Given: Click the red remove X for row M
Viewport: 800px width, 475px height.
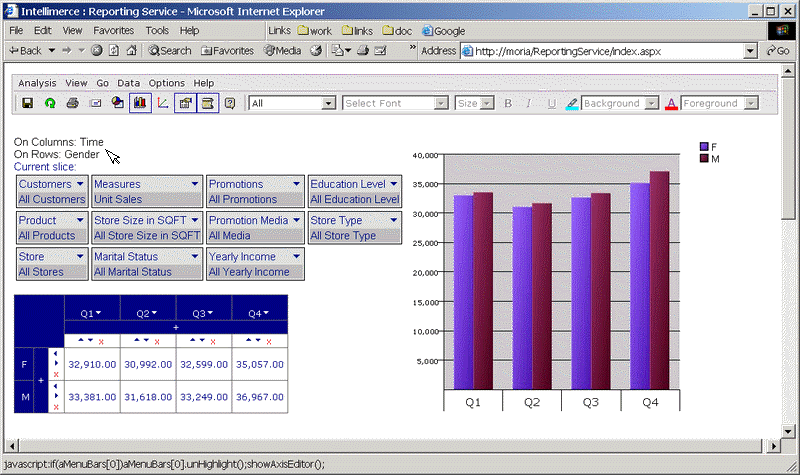Looking at the screenshot, I should point(56,407).
